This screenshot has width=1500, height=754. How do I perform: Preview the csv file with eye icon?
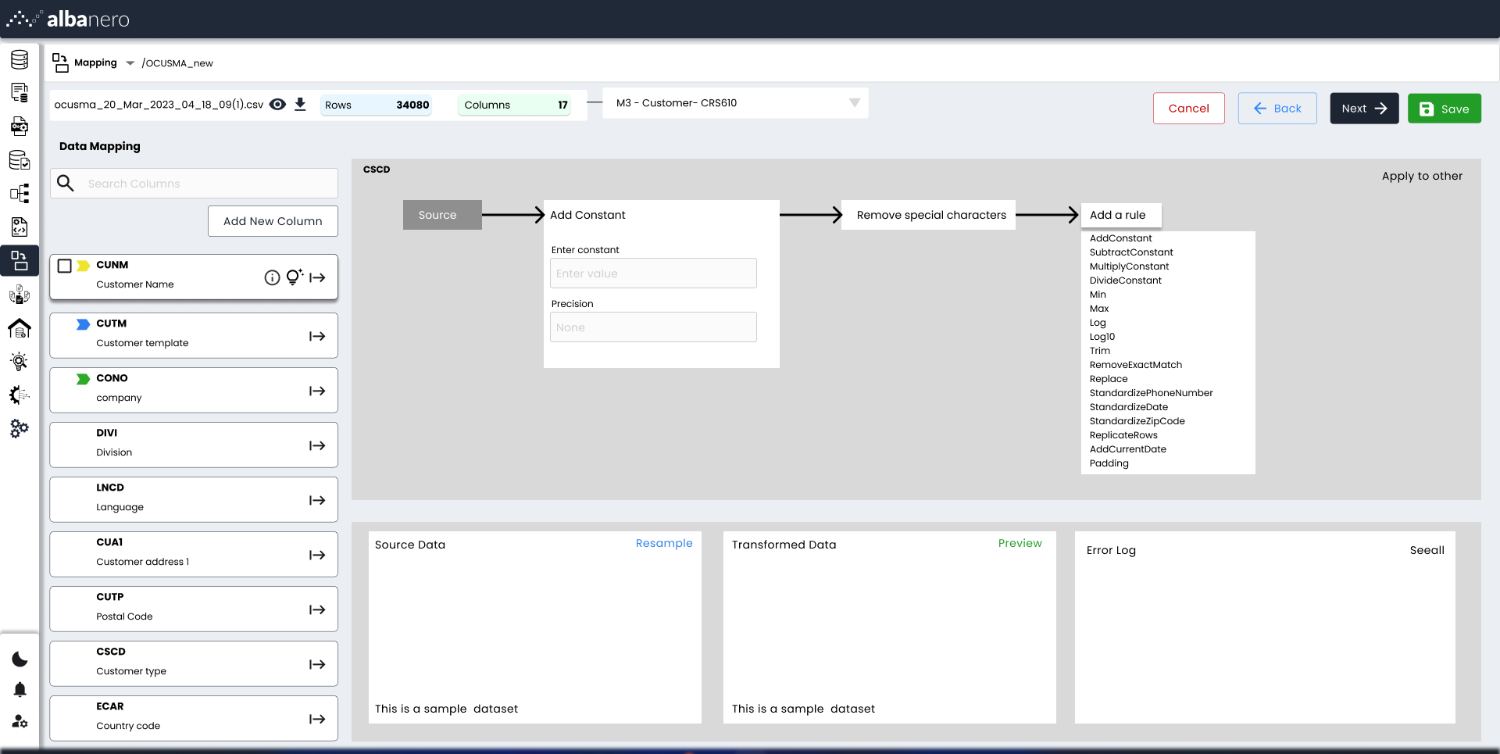click(278, 104)
